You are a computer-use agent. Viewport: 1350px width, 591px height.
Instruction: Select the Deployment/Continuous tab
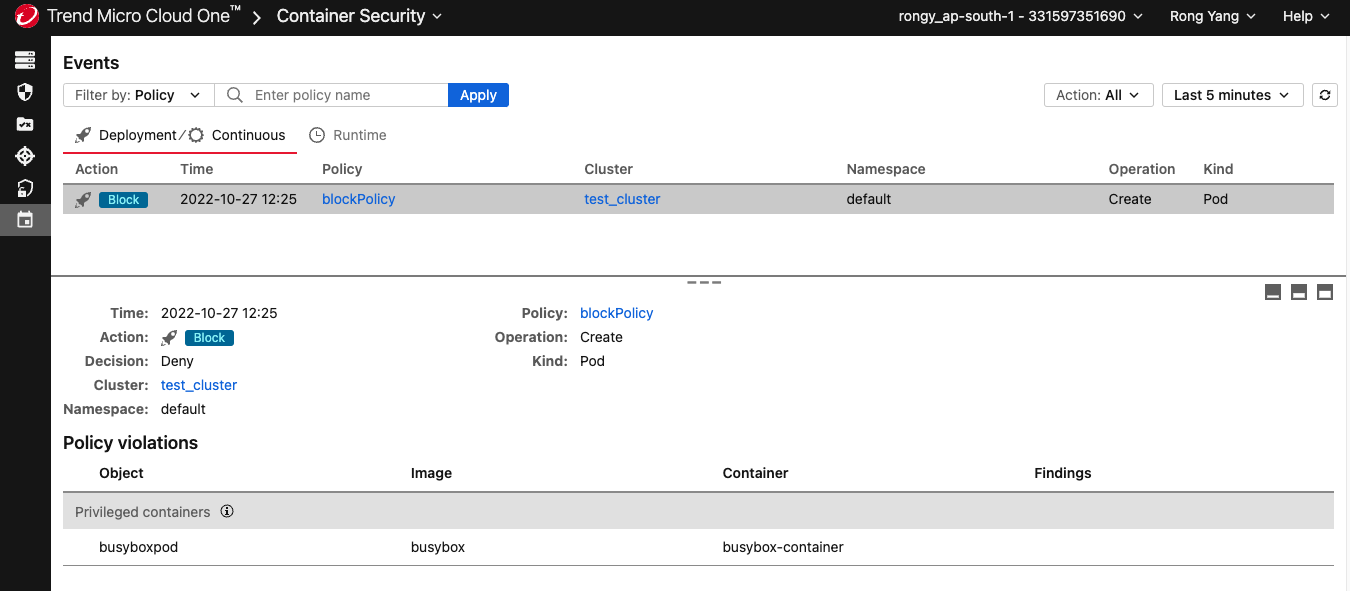180,135
